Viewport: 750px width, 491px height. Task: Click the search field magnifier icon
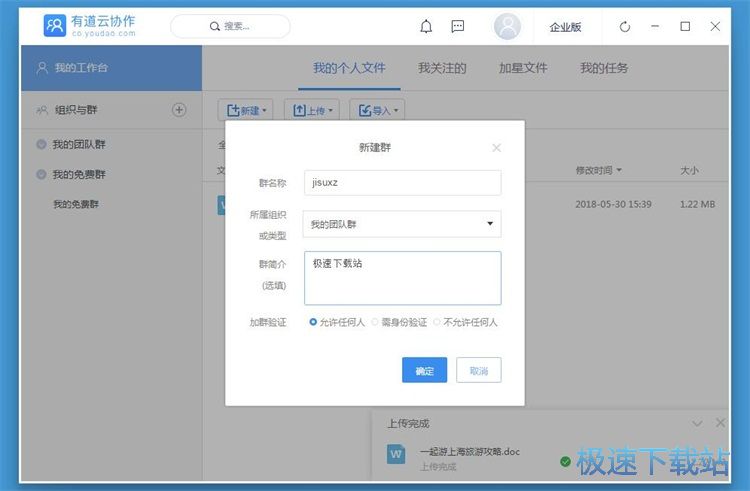215,26
